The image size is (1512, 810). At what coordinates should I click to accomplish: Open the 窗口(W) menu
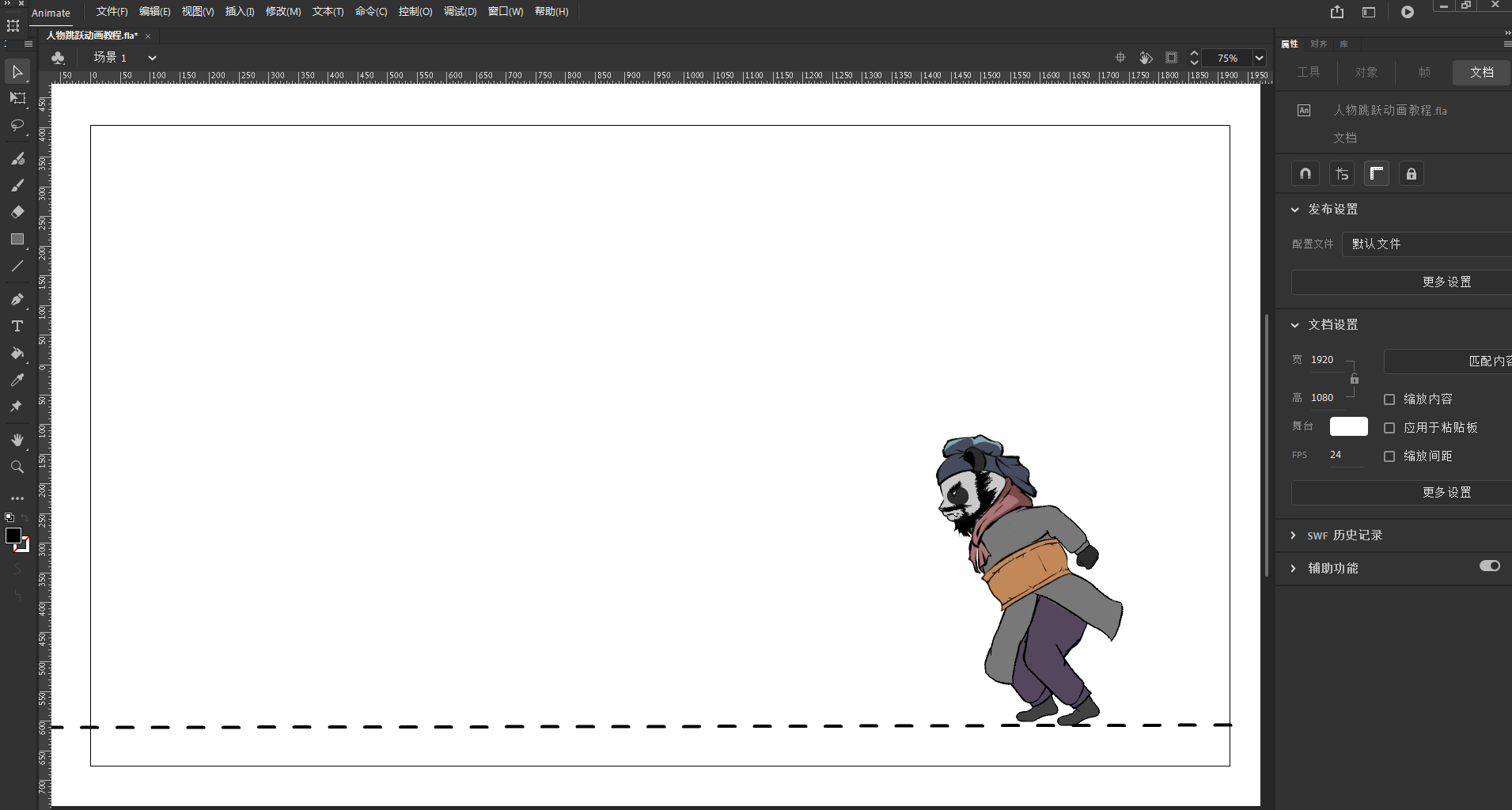tap(506, 12)
